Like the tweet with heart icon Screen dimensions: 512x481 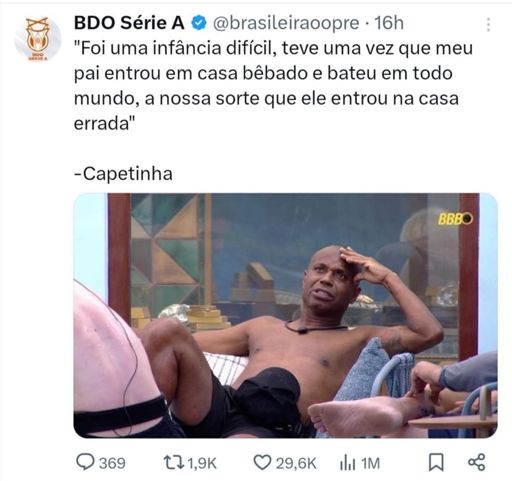click(262, 463)
